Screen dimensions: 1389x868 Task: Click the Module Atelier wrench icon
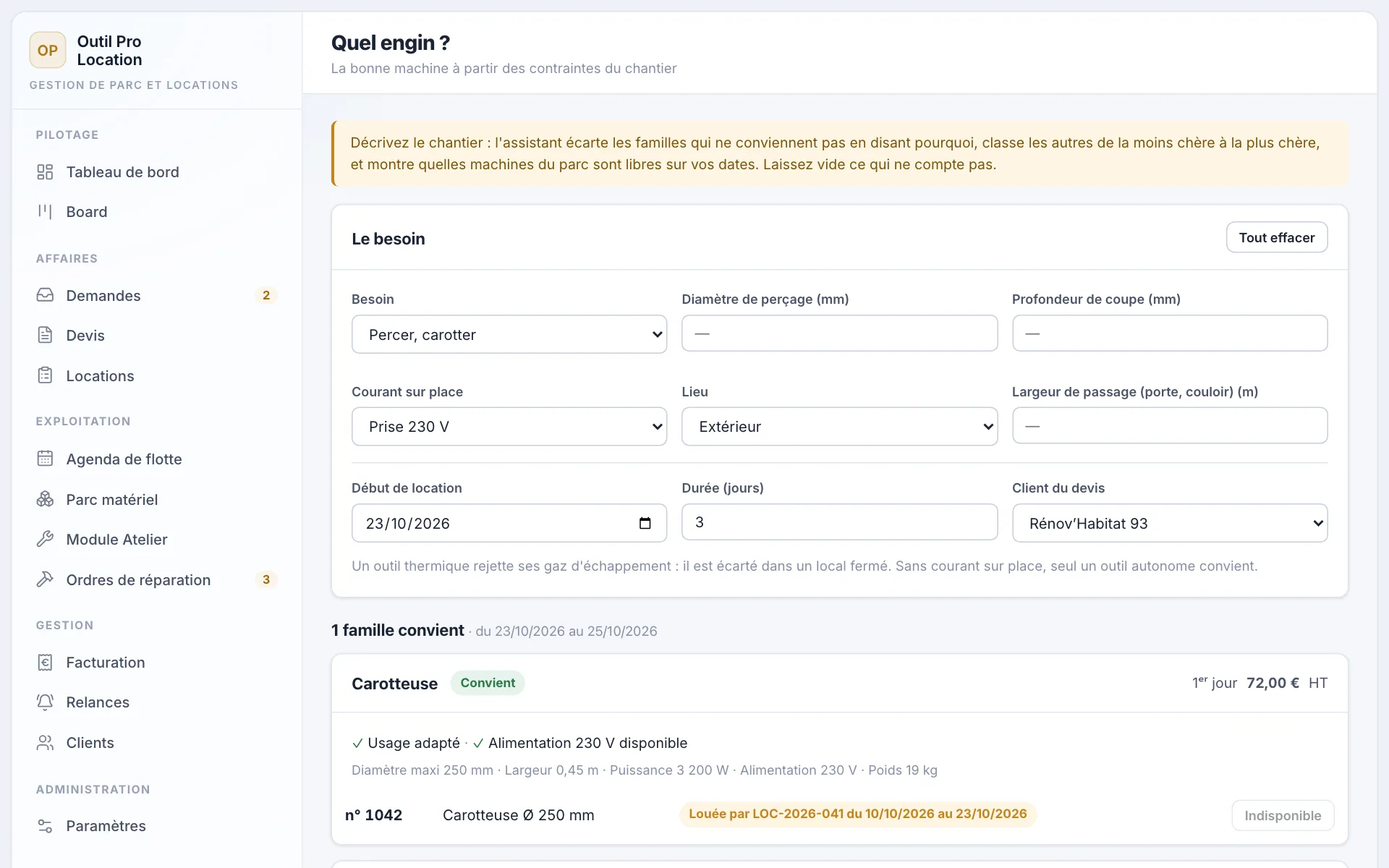click(45, 539)
